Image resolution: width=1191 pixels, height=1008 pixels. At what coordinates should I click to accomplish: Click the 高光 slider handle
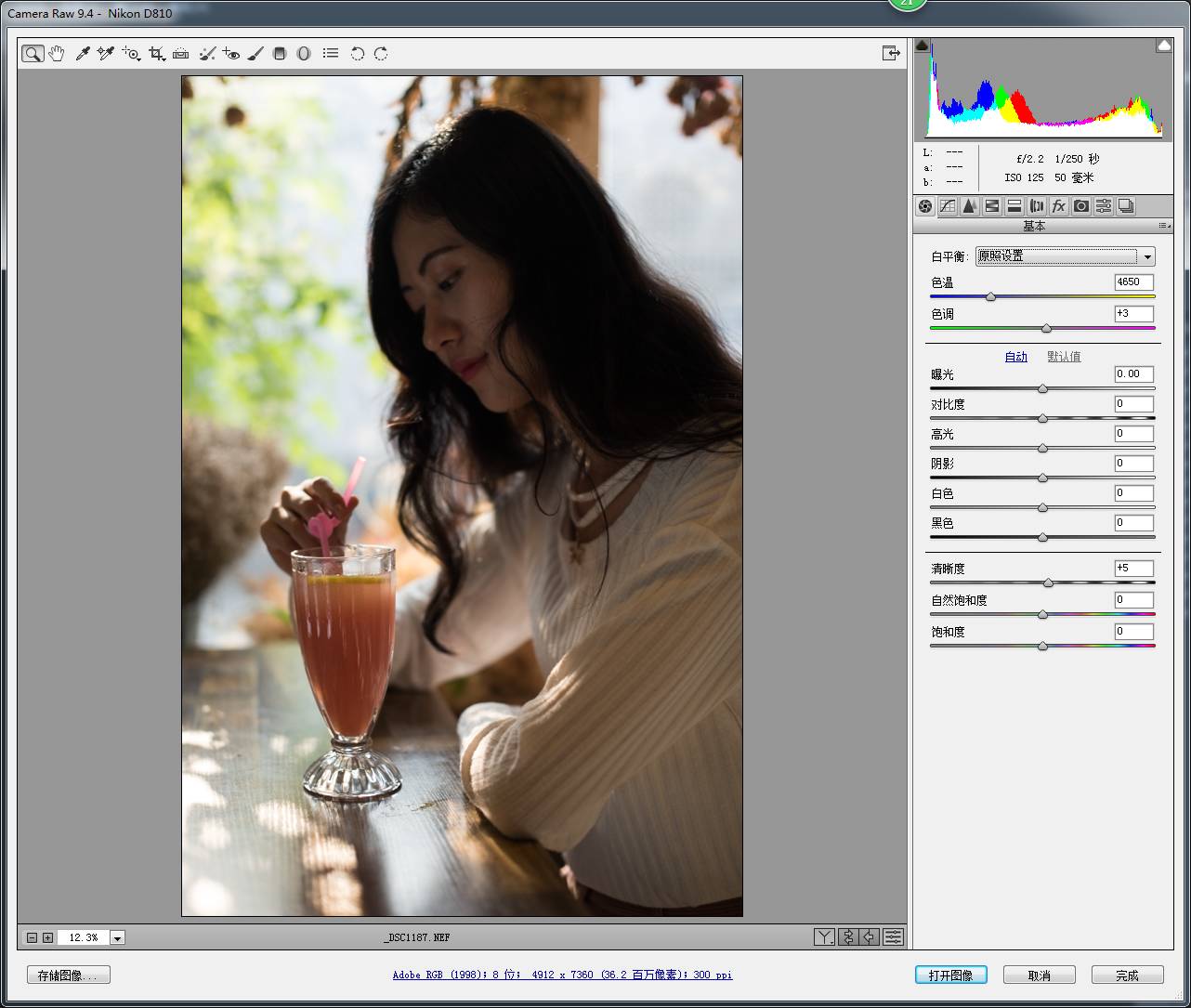(1042, 448)
